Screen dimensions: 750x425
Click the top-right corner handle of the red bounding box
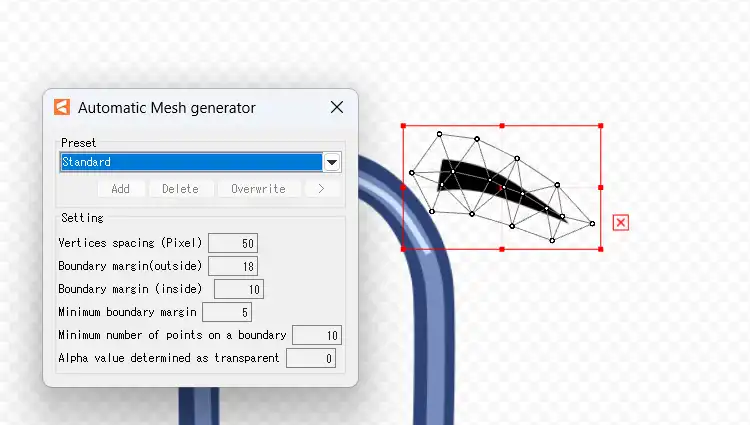coord(600,126)
